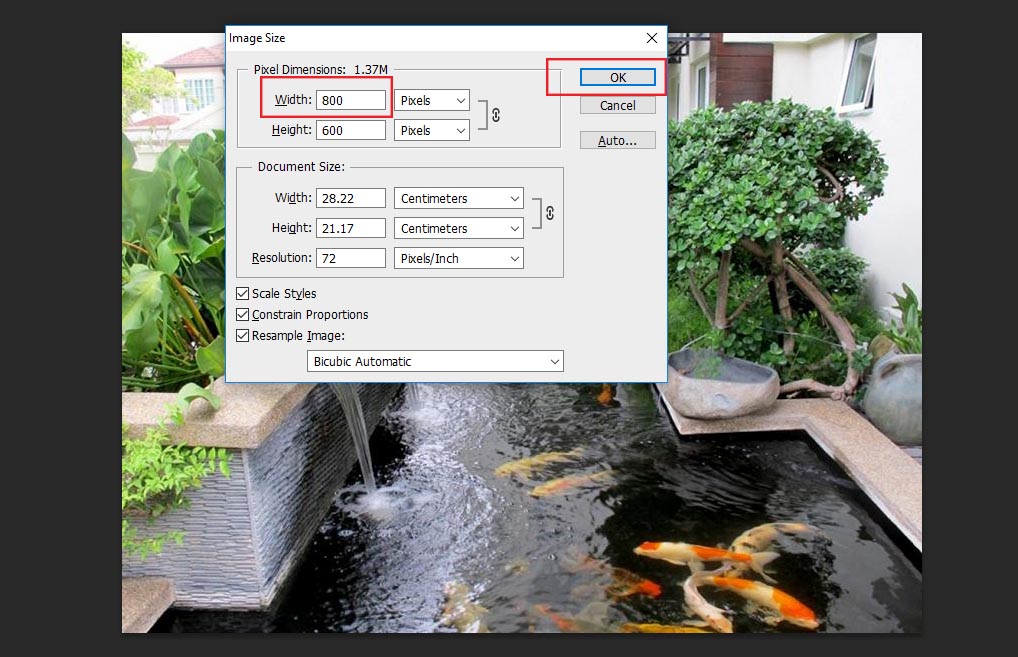Click the document Width field showing 28.22
1018x657 pixels.
(350, 197)
